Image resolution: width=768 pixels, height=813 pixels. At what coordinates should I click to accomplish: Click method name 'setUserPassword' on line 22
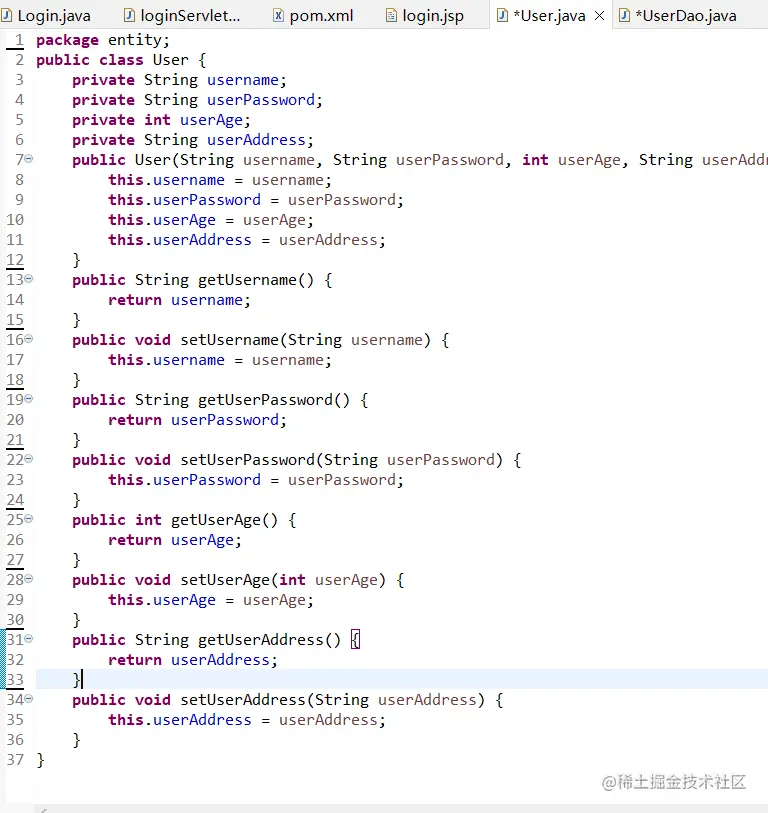tap(247, 460)
